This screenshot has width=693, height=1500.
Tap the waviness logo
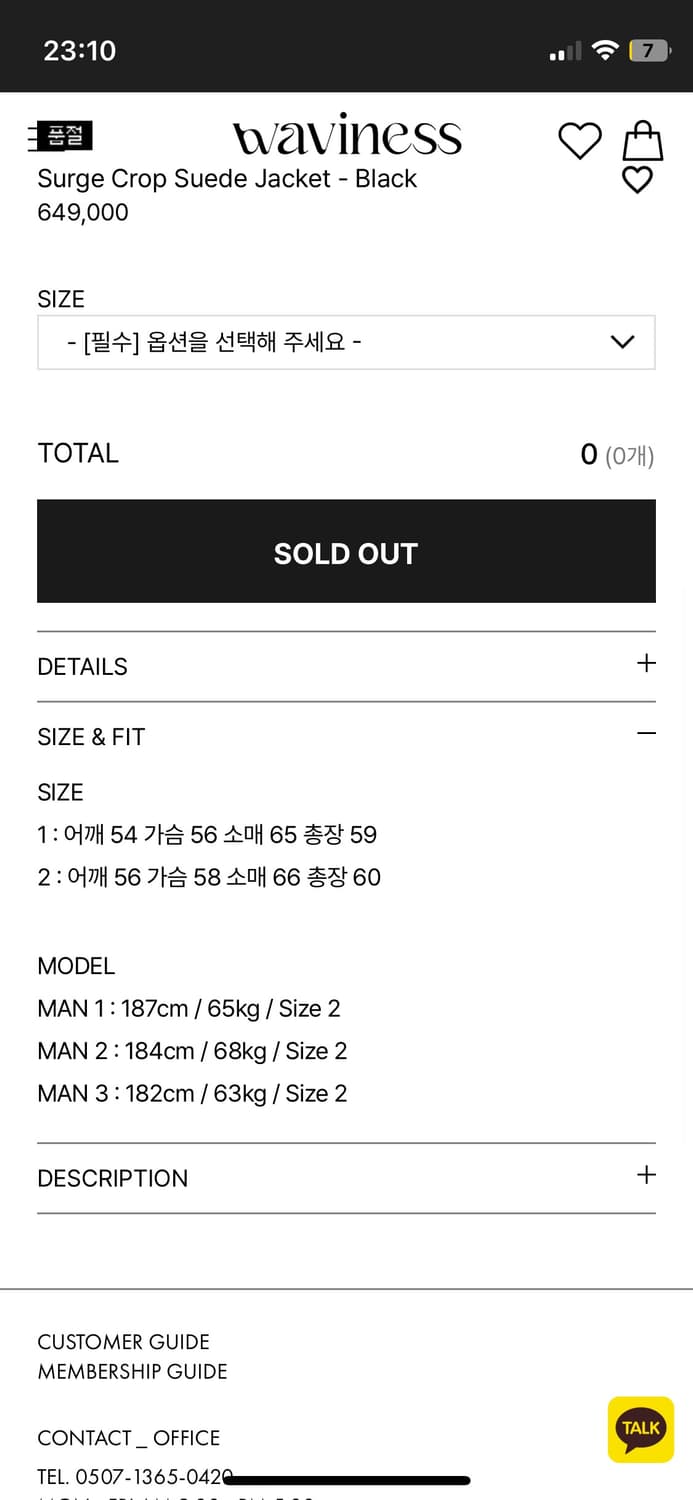346,138
